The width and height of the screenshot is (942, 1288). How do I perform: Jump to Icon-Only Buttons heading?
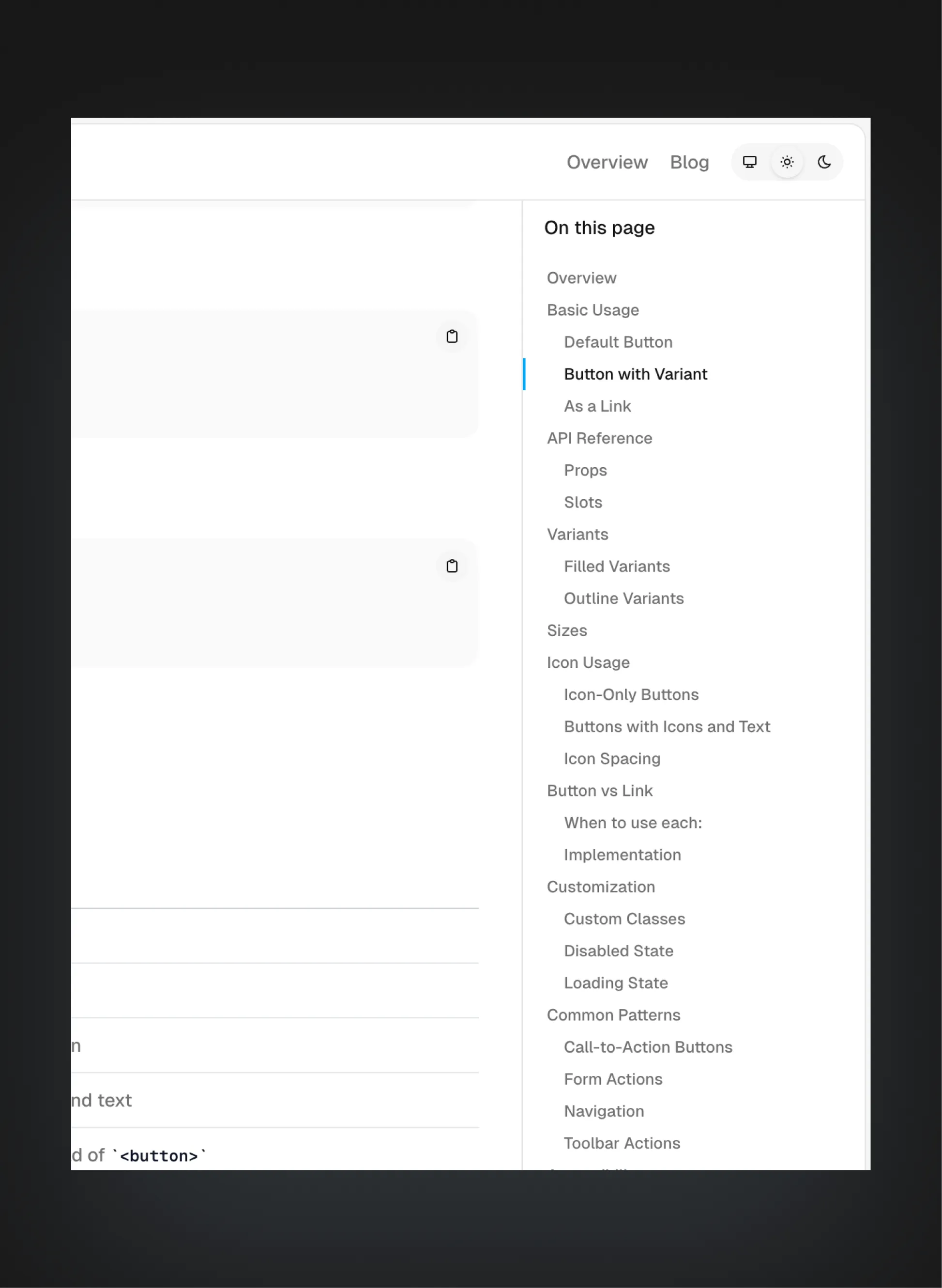click(631, 694)
